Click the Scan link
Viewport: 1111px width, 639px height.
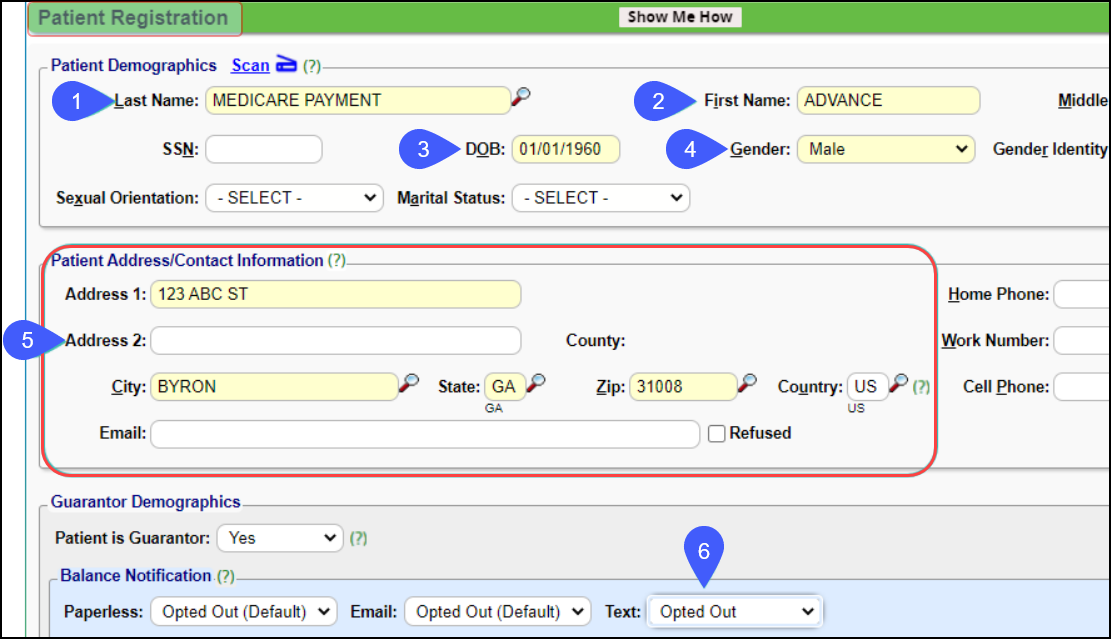click(x=250, y=66)
